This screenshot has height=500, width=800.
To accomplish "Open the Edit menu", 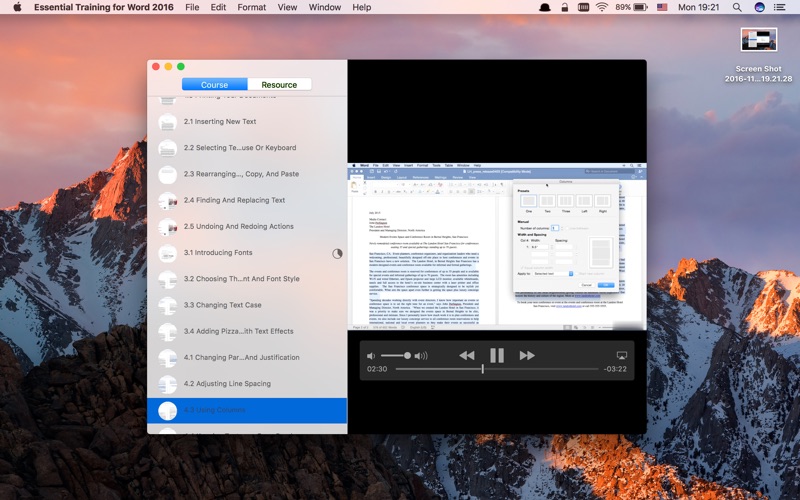I will [218, 7].
